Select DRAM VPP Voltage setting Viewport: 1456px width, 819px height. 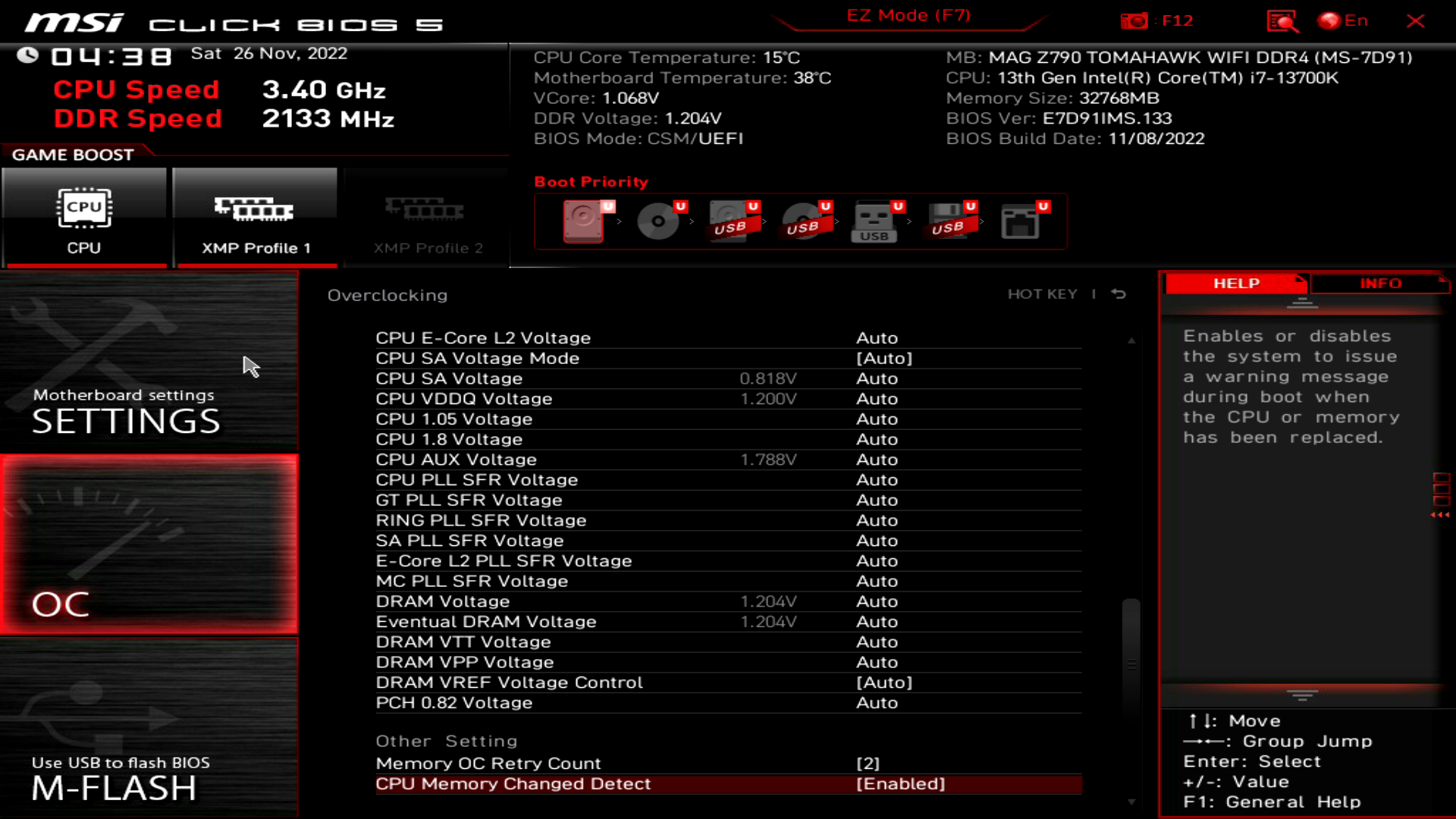[x=729, y=663]
